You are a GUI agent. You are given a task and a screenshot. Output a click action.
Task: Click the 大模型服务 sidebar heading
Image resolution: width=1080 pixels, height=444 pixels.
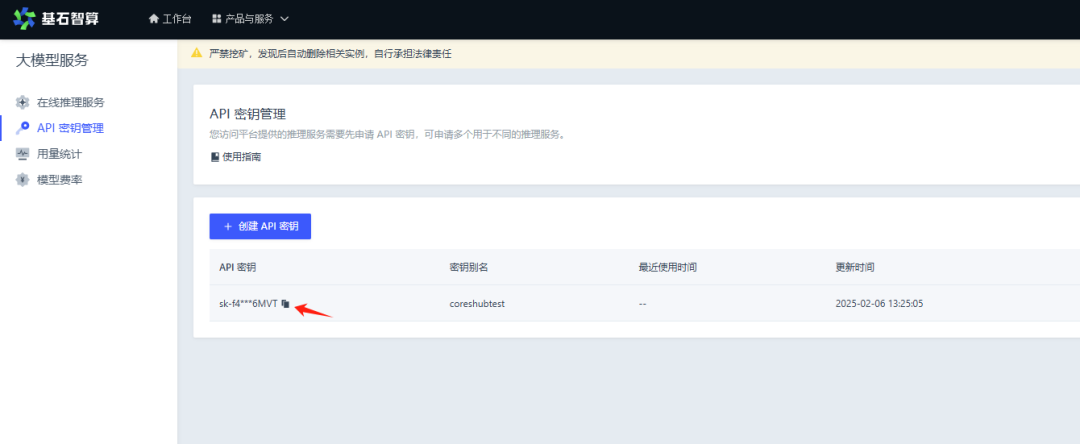point(52,60)
